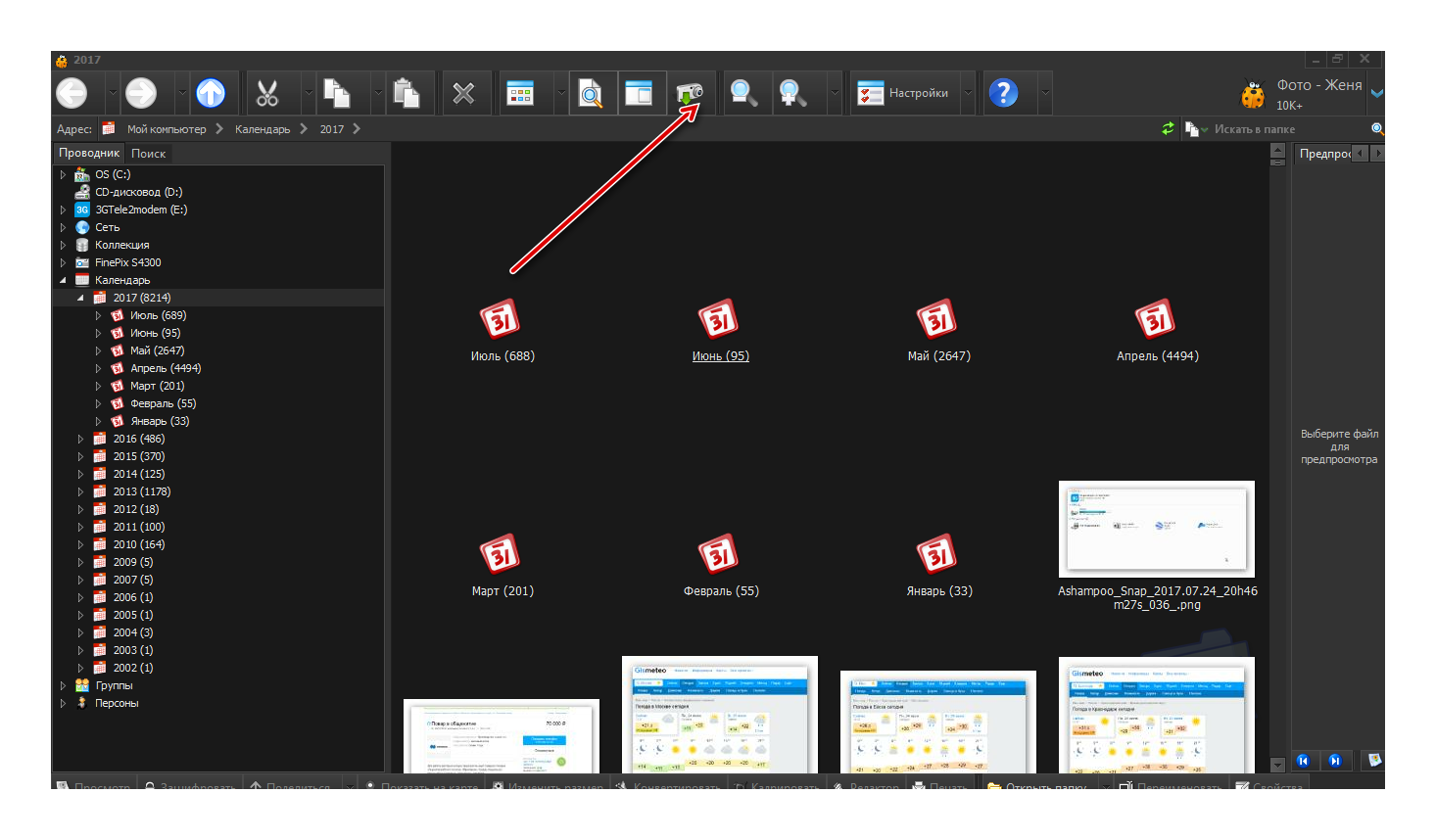Viewport: 1436px width, 840px height.
Task: Open the Back button history dropdown
Action: click(112, 93)
